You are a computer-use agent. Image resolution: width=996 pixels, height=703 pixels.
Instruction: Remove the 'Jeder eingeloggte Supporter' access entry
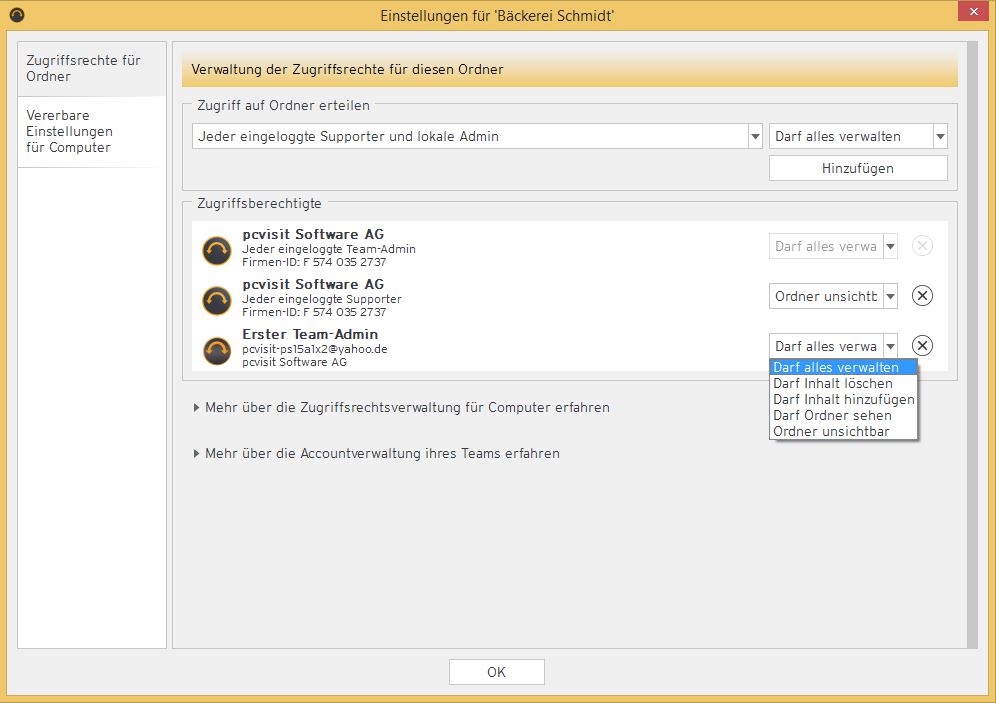(923, 296)
